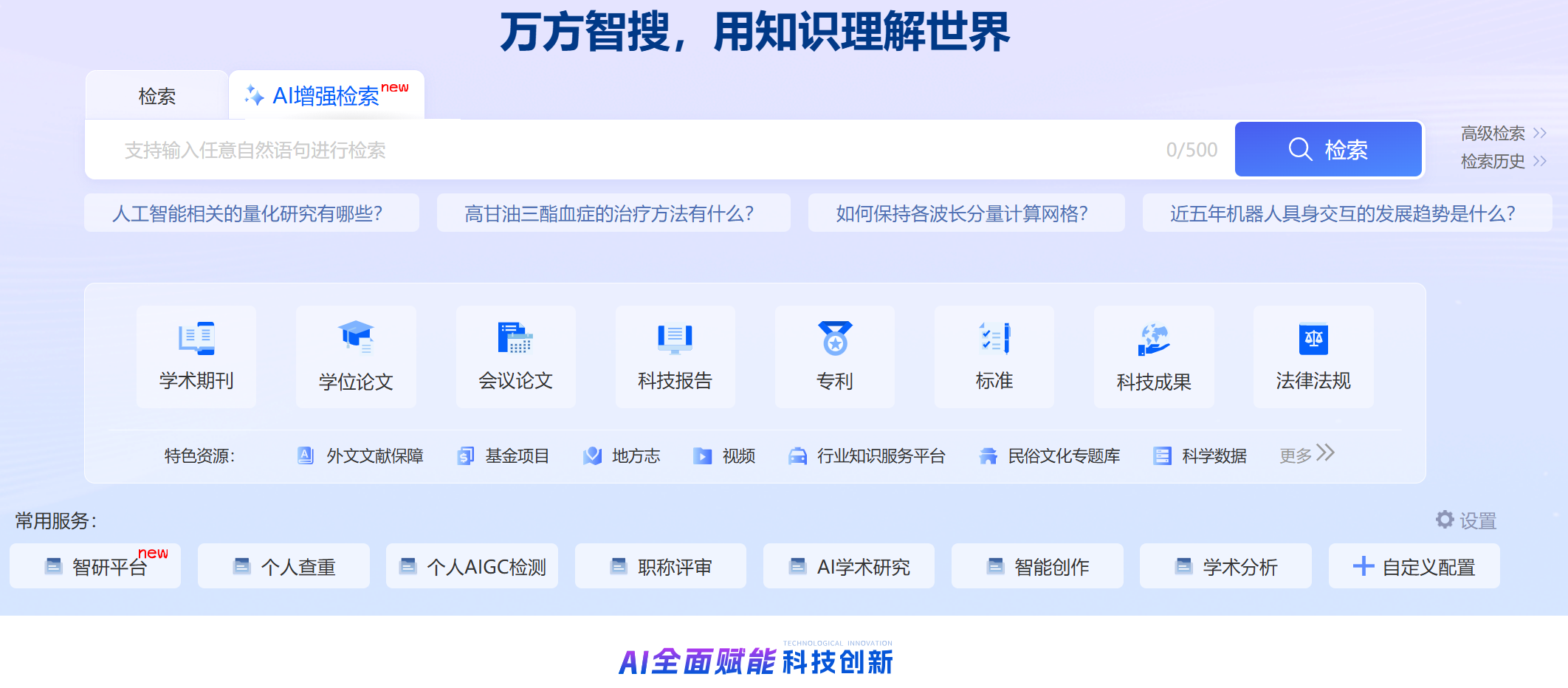Choose suggested query about 高甘油三酯血症 treatment
1568x688 pixels.
click(x=613, y=214)
